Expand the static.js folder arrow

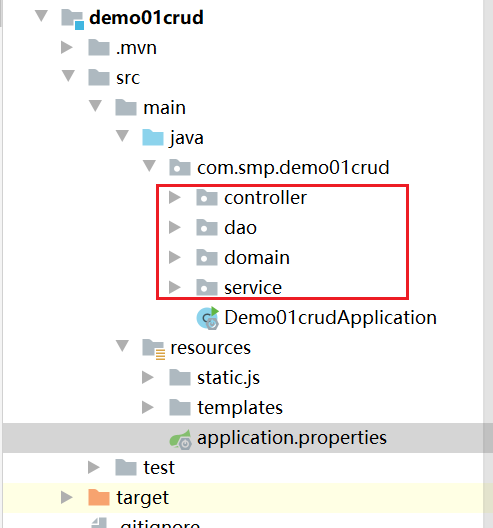click(x=148, y=377)
